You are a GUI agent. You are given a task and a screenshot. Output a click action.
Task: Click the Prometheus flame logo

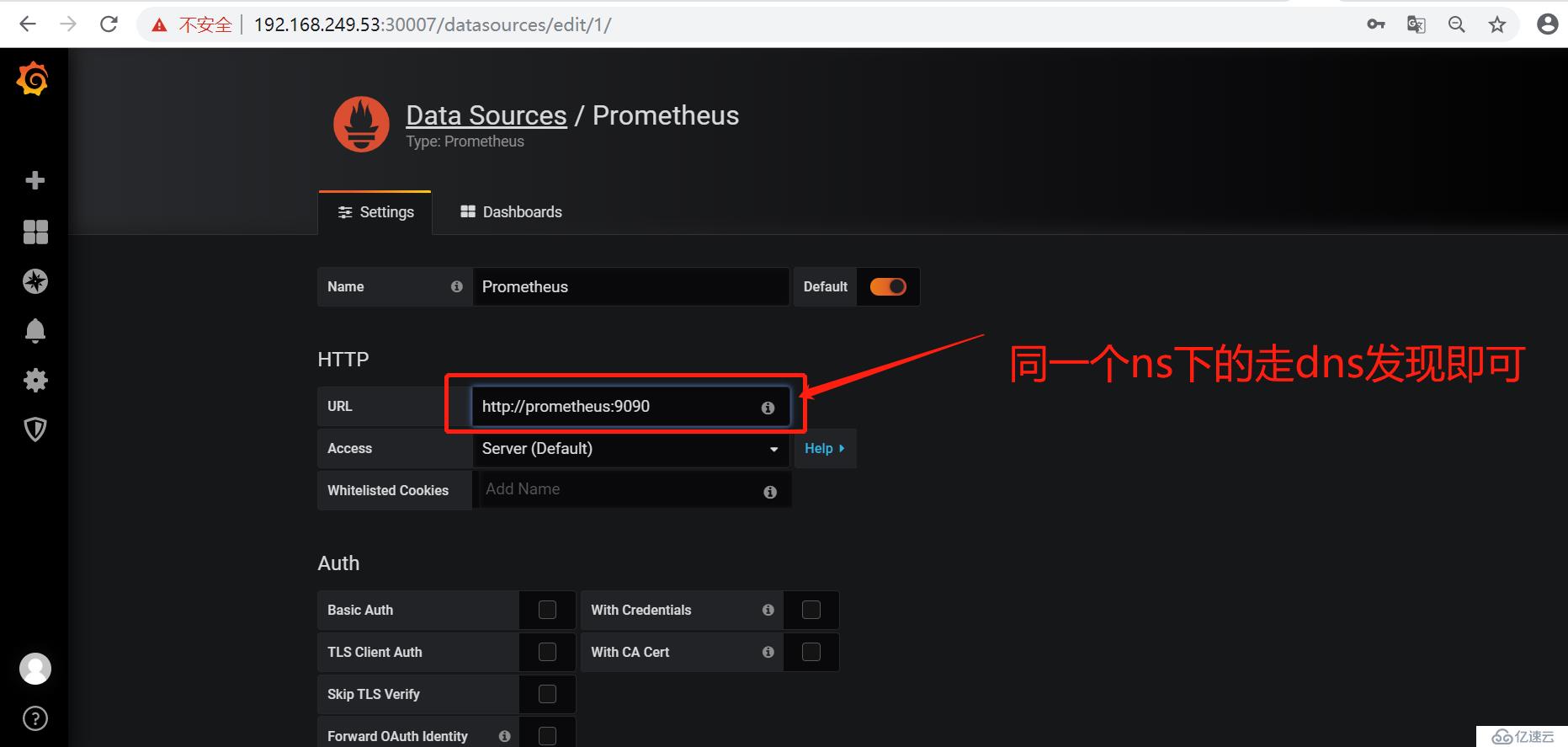tap(361, 125)
